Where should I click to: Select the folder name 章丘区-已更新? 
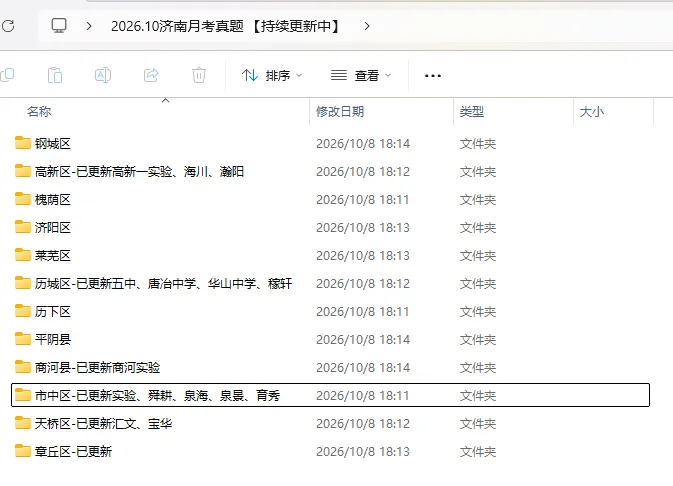(73, 452)
